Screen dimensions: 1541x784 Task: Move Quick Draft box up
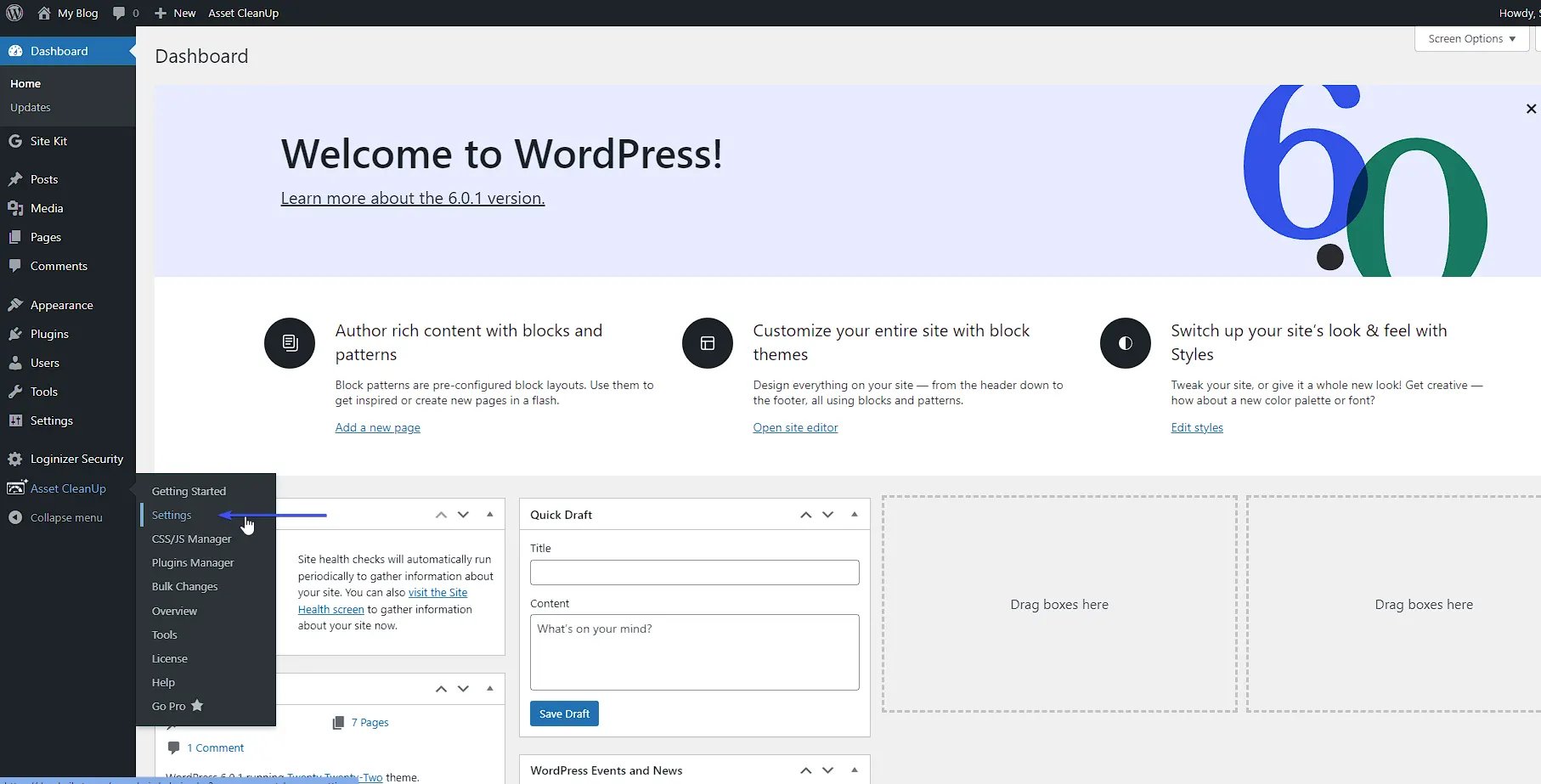click(805, 515)
